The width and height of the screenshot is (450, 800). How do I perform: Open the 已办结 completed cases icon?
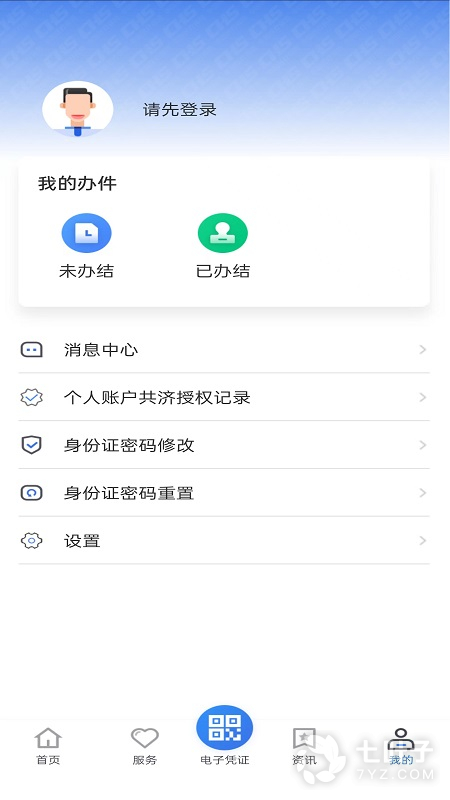[222, 233]
